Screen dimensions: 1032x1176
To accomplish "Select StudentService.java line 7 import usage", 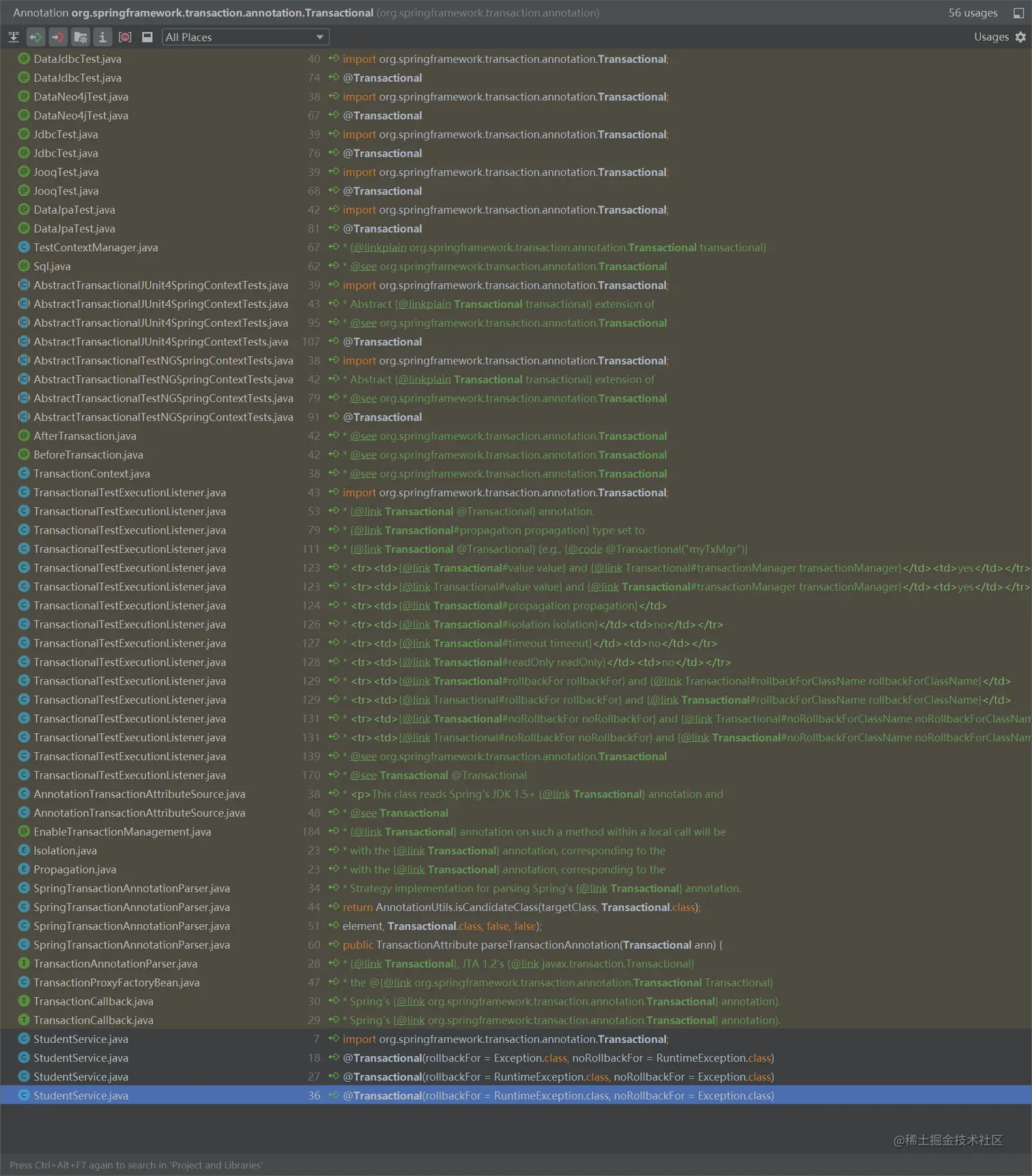I will point(516,1039).
